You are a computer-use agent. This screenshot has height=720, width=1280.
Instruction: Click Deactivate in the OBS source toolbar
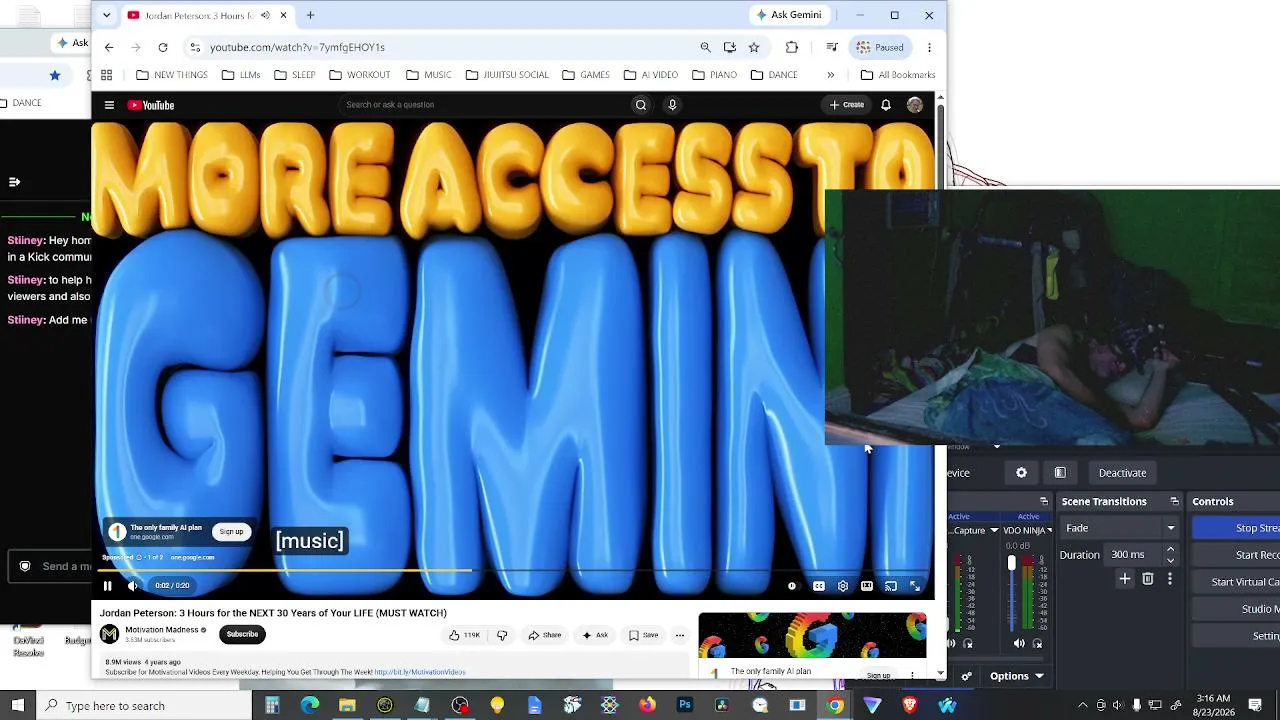tap(1122, 473)
